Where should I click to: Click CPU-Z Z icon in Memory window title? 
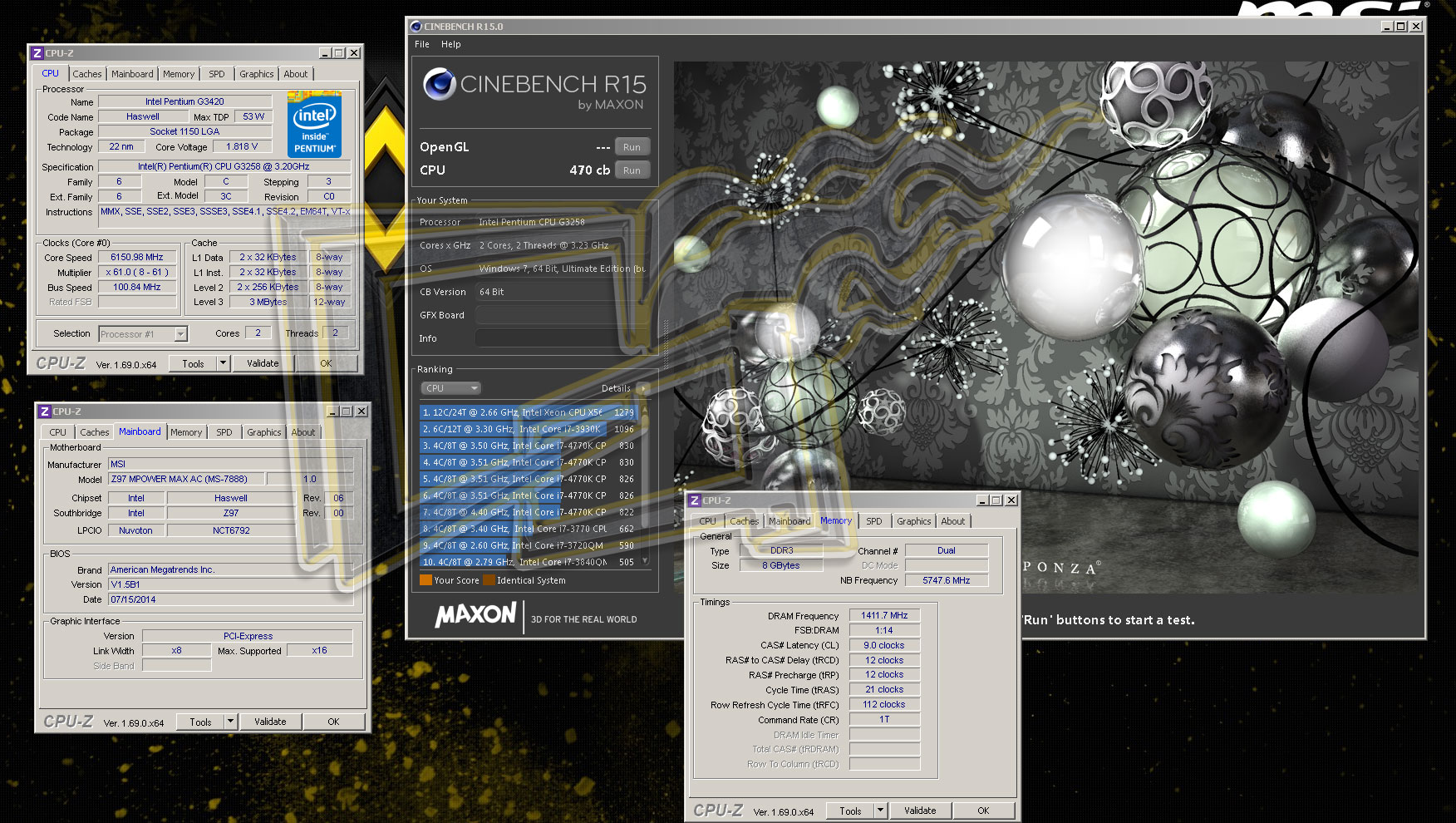pos(695,500)
